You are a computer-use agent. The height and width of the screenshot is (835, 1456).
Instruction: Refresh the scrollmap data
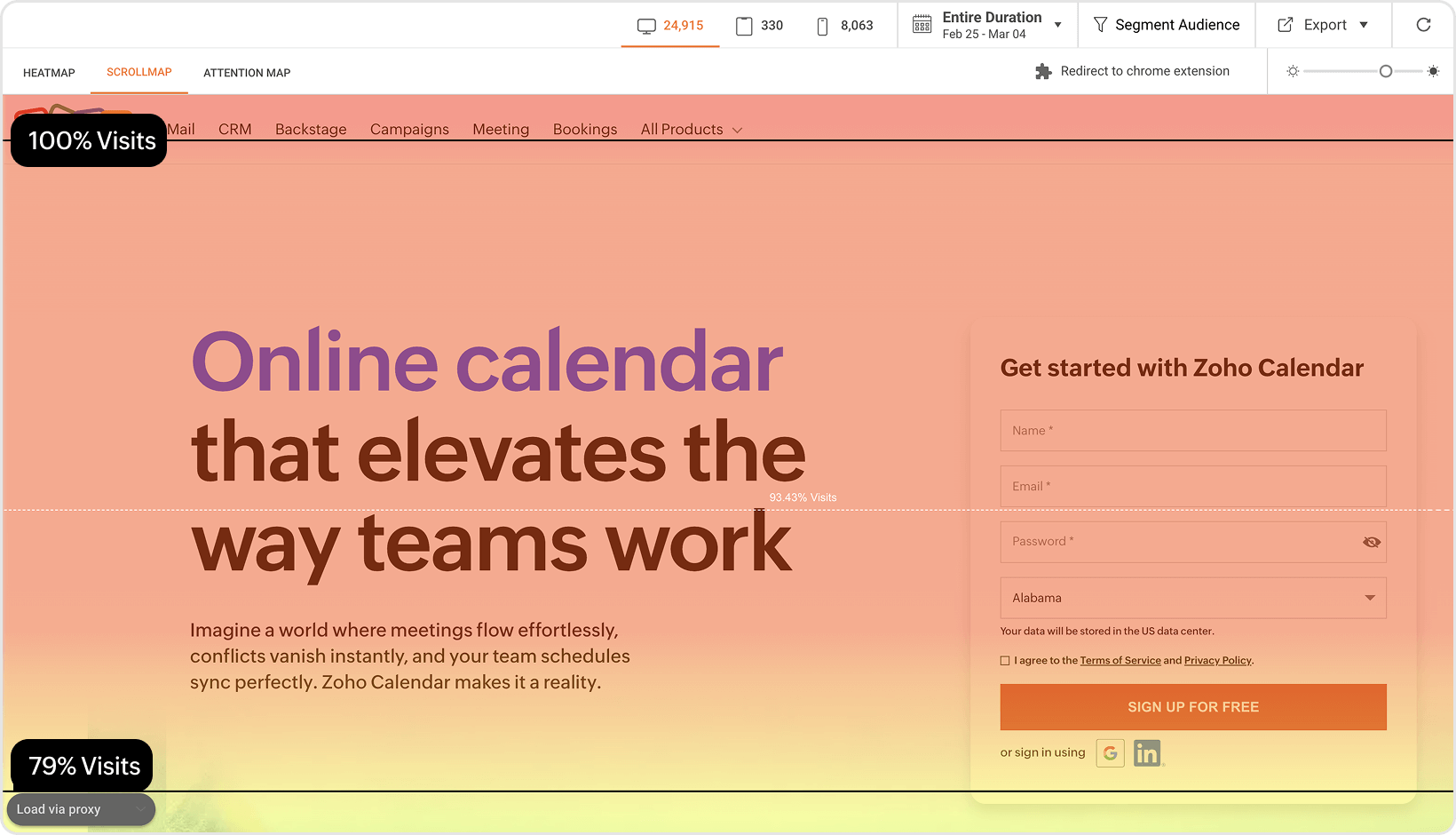pos(1423,25)
